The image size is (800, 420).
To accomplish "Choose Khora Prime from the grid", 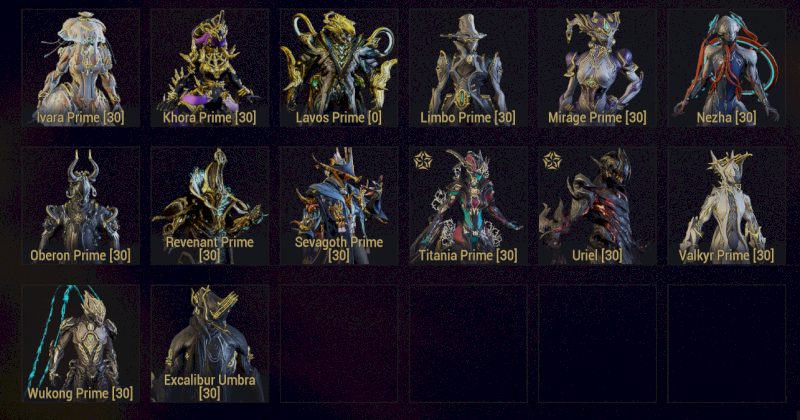I will 210,67.
